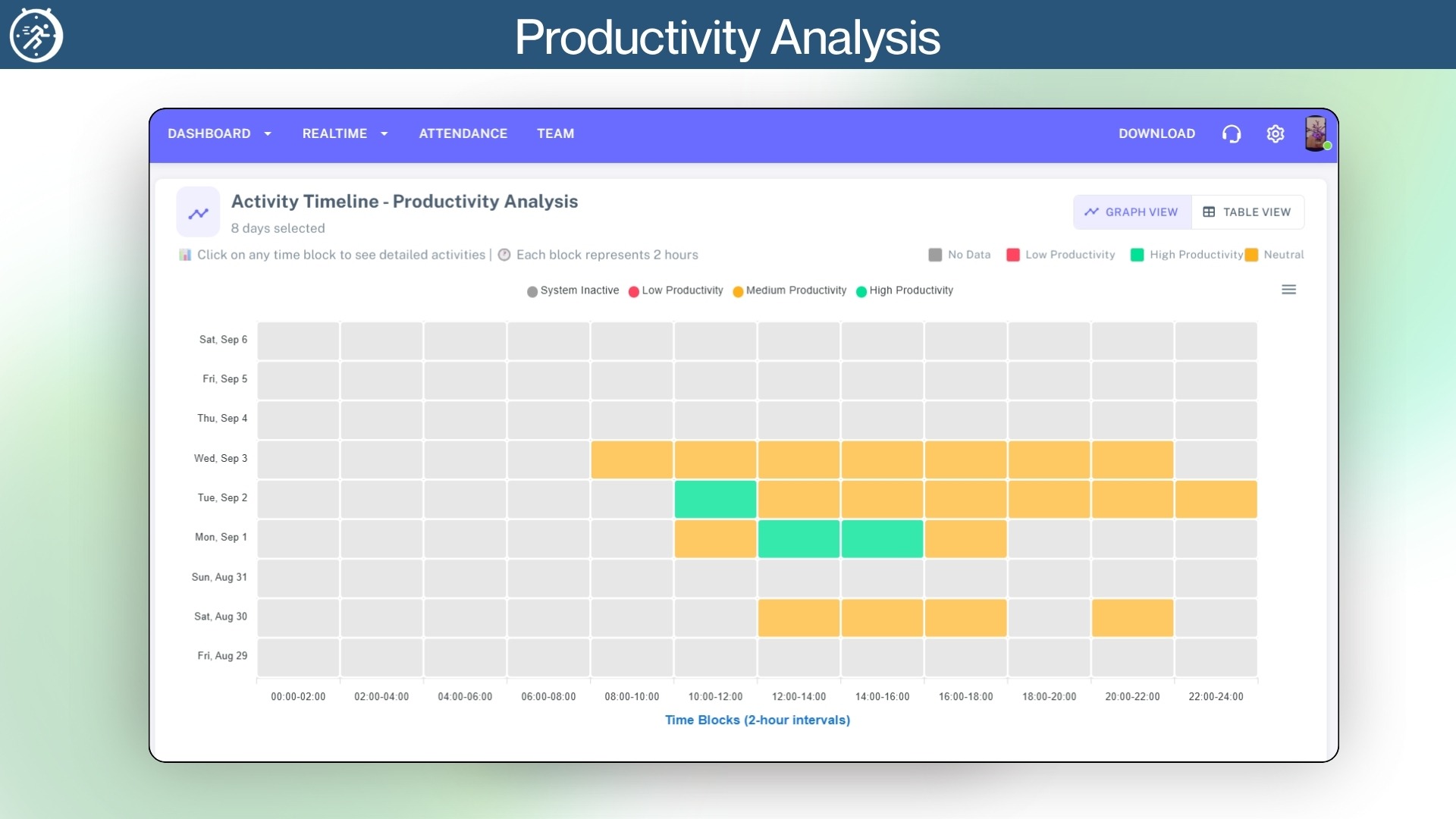Image resolution: width=1456 pixels, height=819 pixels.
Task: Open the Attendance menu item
Action: [463, 134]
